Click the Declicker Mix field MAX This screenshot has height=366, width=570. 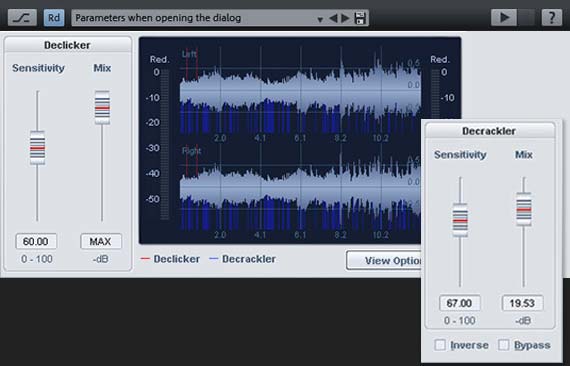click(101, 241)
